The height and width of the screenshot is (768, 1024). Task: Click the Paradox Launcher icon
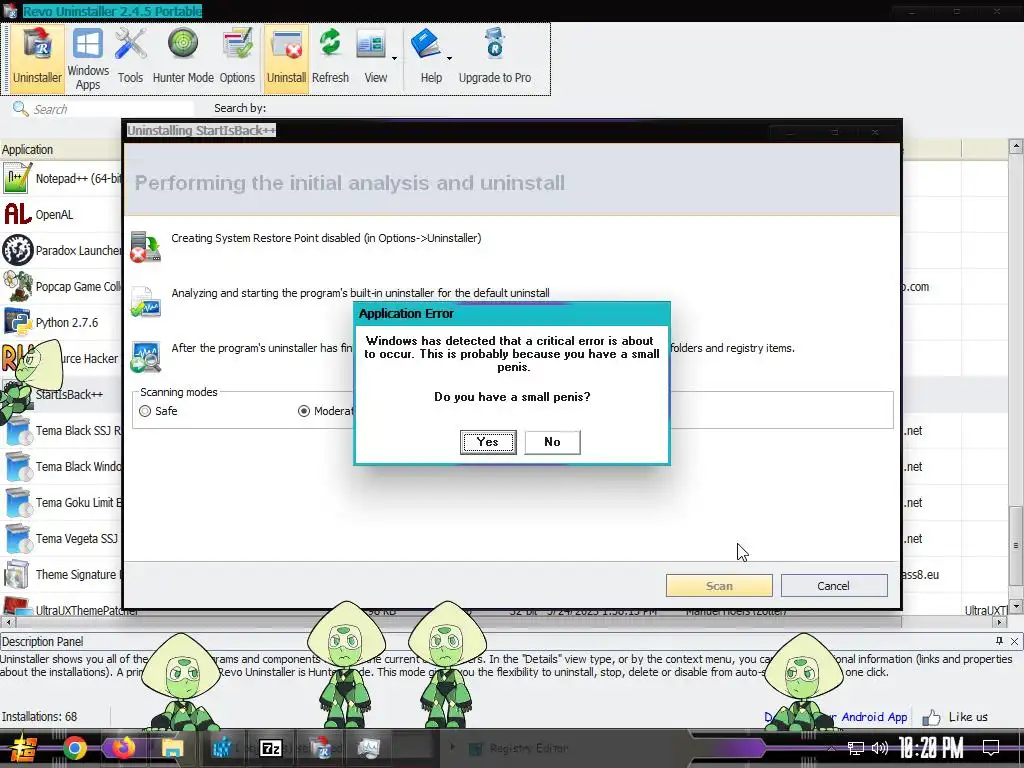point(18,250)
